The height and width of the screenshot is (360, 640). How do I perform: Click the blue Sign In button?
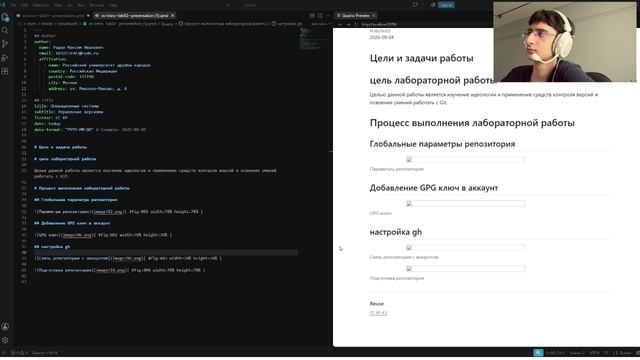(x=446, y=5)
